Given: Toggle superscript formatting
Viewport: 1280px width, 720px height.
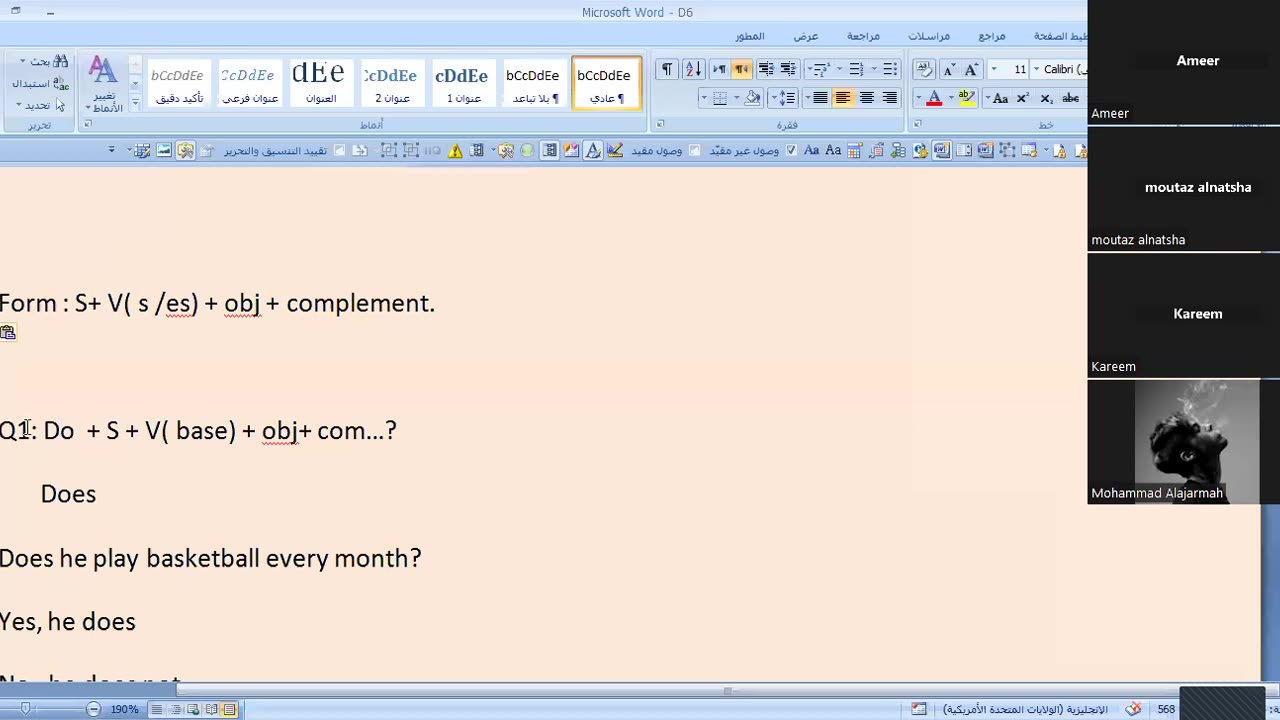Looking at the screenshot, I should point(1024,98).
